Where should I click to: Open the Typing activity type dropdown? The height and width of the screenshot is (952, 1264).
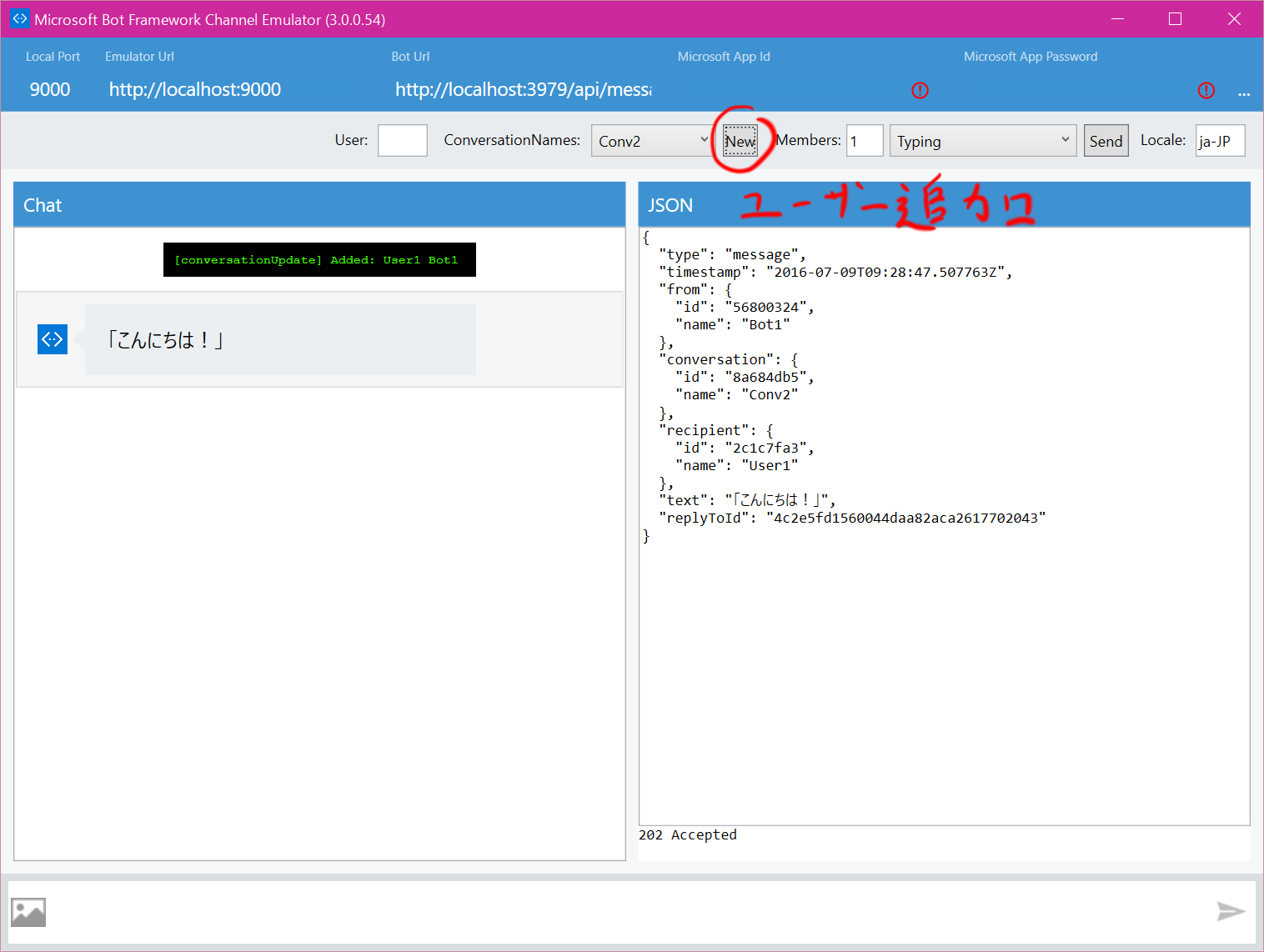point(983,140)
